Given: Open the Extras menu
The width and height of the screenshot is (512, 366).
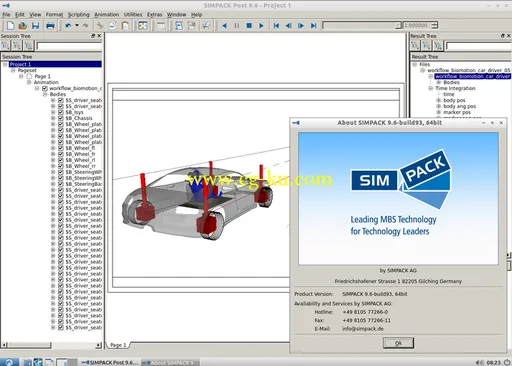Looking at the screenshot, I should coord(155,15).
